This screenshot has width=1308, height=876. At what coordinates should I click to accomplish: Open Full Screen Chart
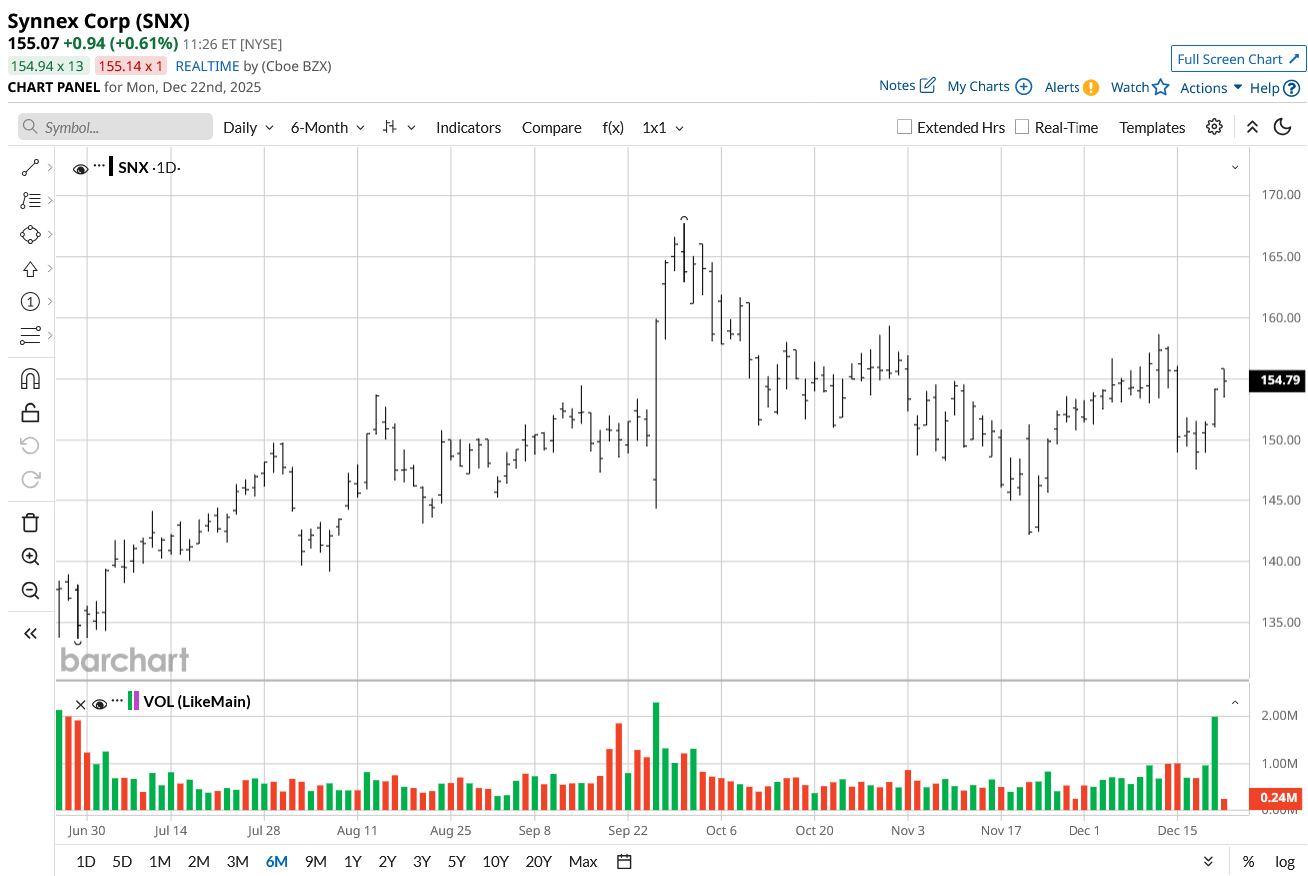1239,59
